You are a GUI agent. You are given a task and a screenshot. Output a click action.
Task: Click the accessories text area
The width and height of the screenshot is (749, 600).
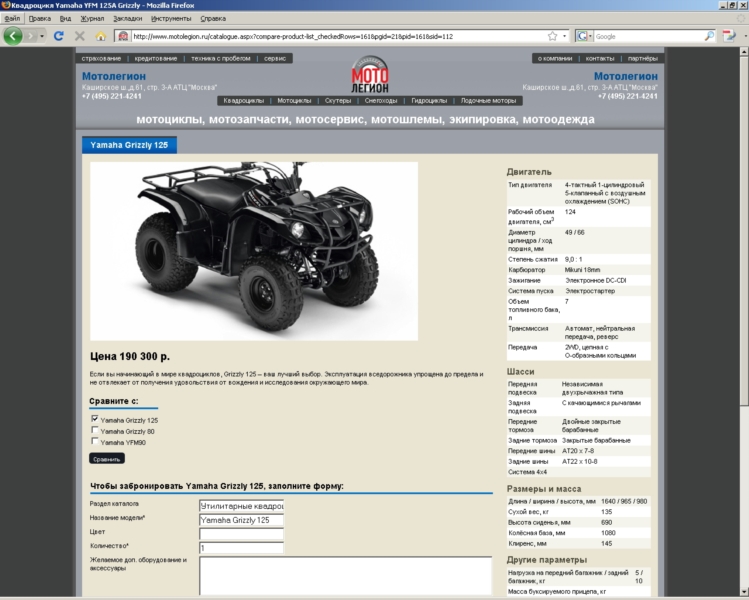click(346, 576)
